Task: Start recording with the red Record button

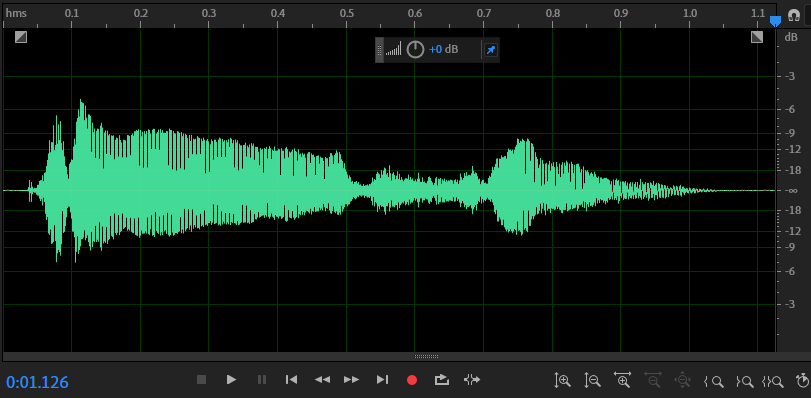Action: pyautogui.click(x=412, y=380)
